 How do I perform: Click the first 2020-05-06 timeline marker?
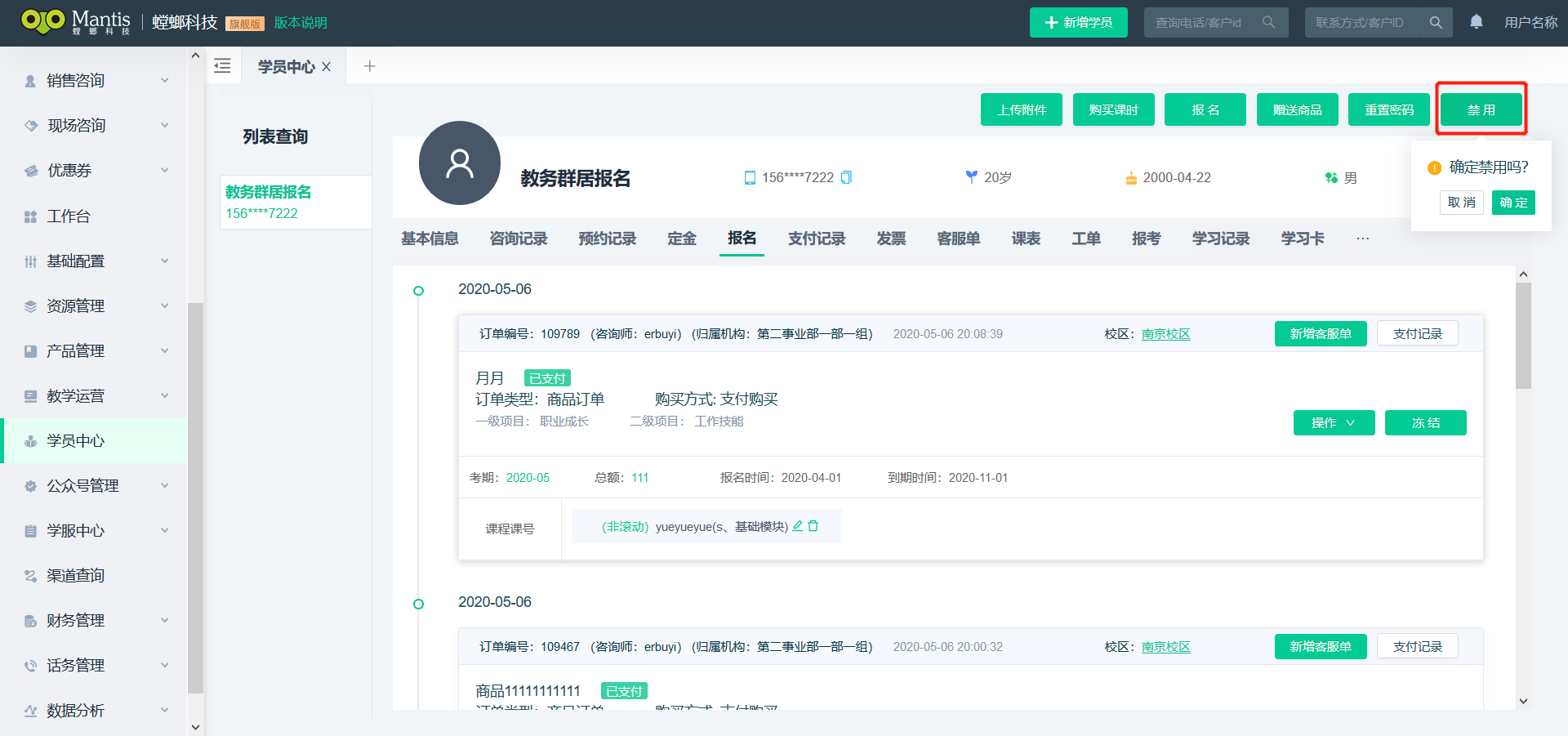click(x=418, y=291)
